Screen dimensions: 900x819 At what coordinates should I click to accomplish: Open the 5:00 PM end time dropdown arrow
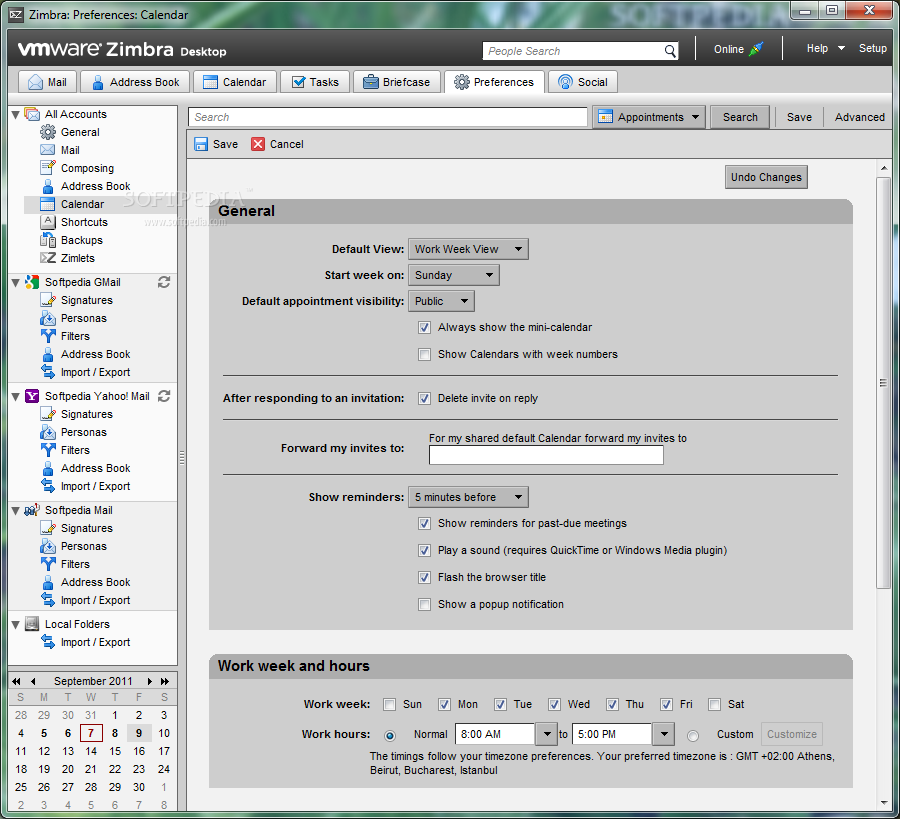click(664, 734)
